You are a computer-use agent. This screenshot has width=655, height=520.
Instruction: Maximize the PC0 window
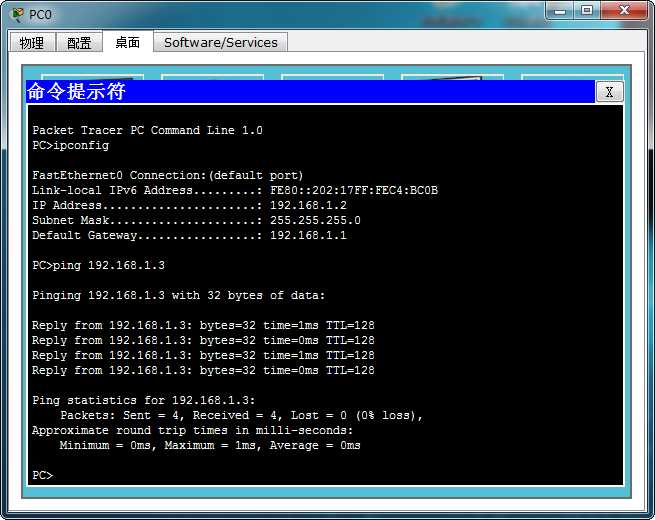587,10
